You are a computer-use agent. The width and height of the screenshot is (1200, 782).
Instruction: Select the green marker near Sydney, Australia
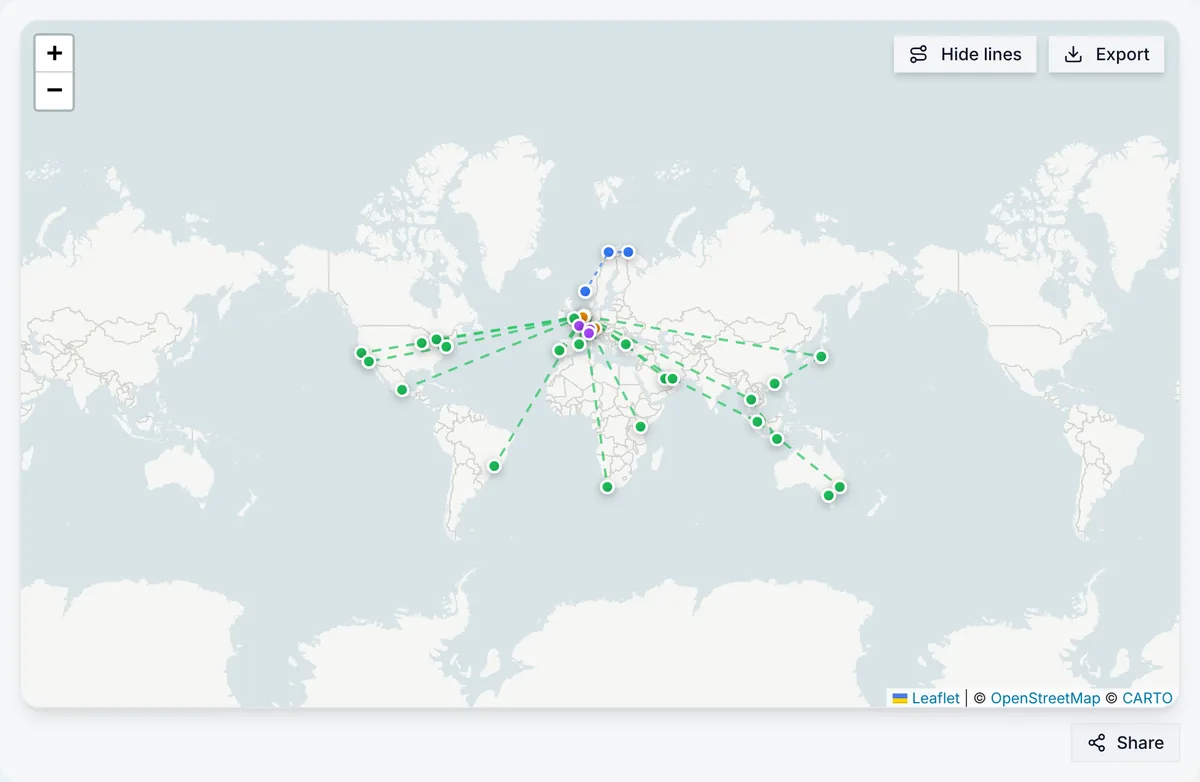tap(840, 487)
